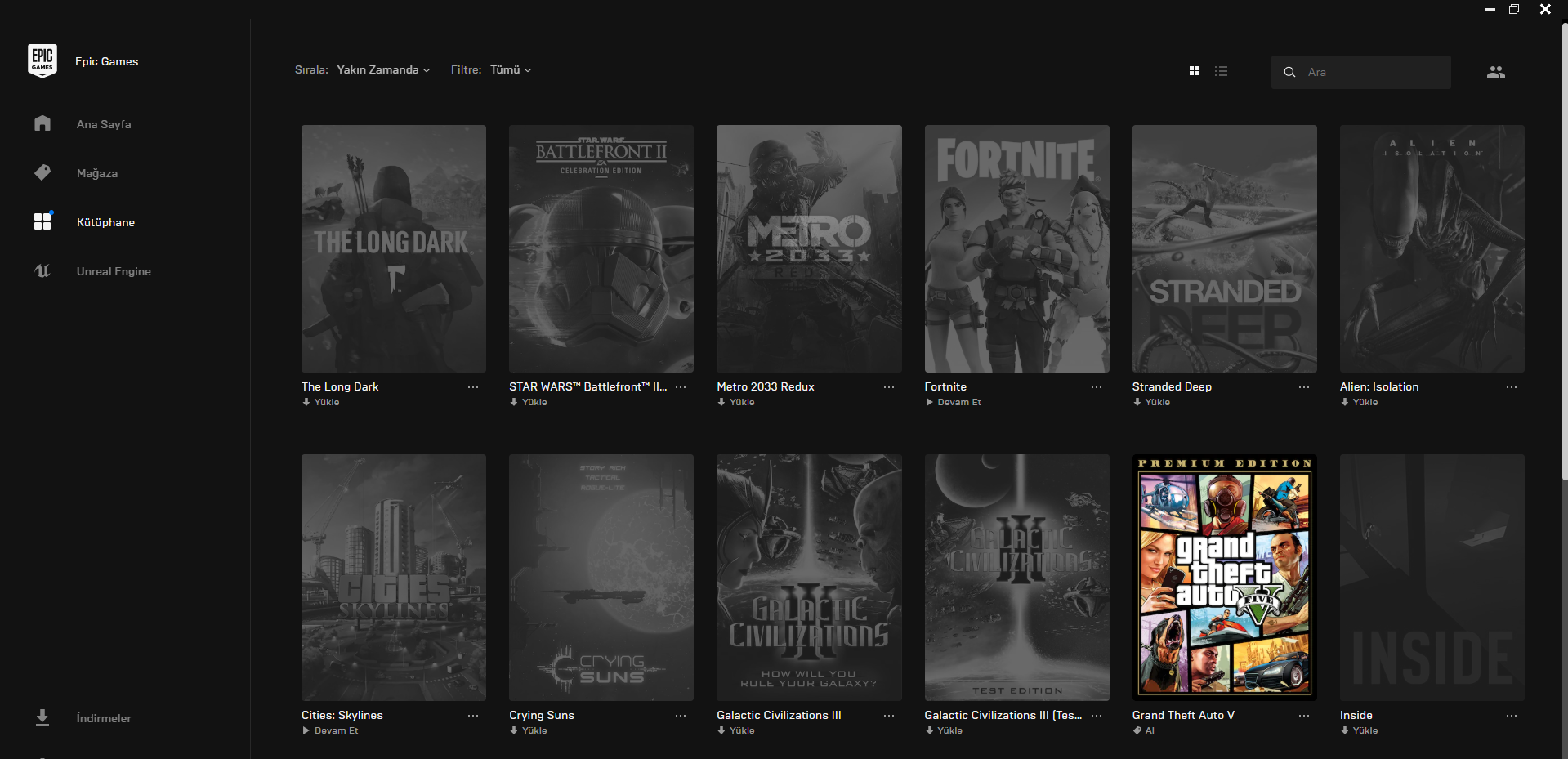Click the Ara search field
Screen dimensions: 1568x759
(1361, 72)
